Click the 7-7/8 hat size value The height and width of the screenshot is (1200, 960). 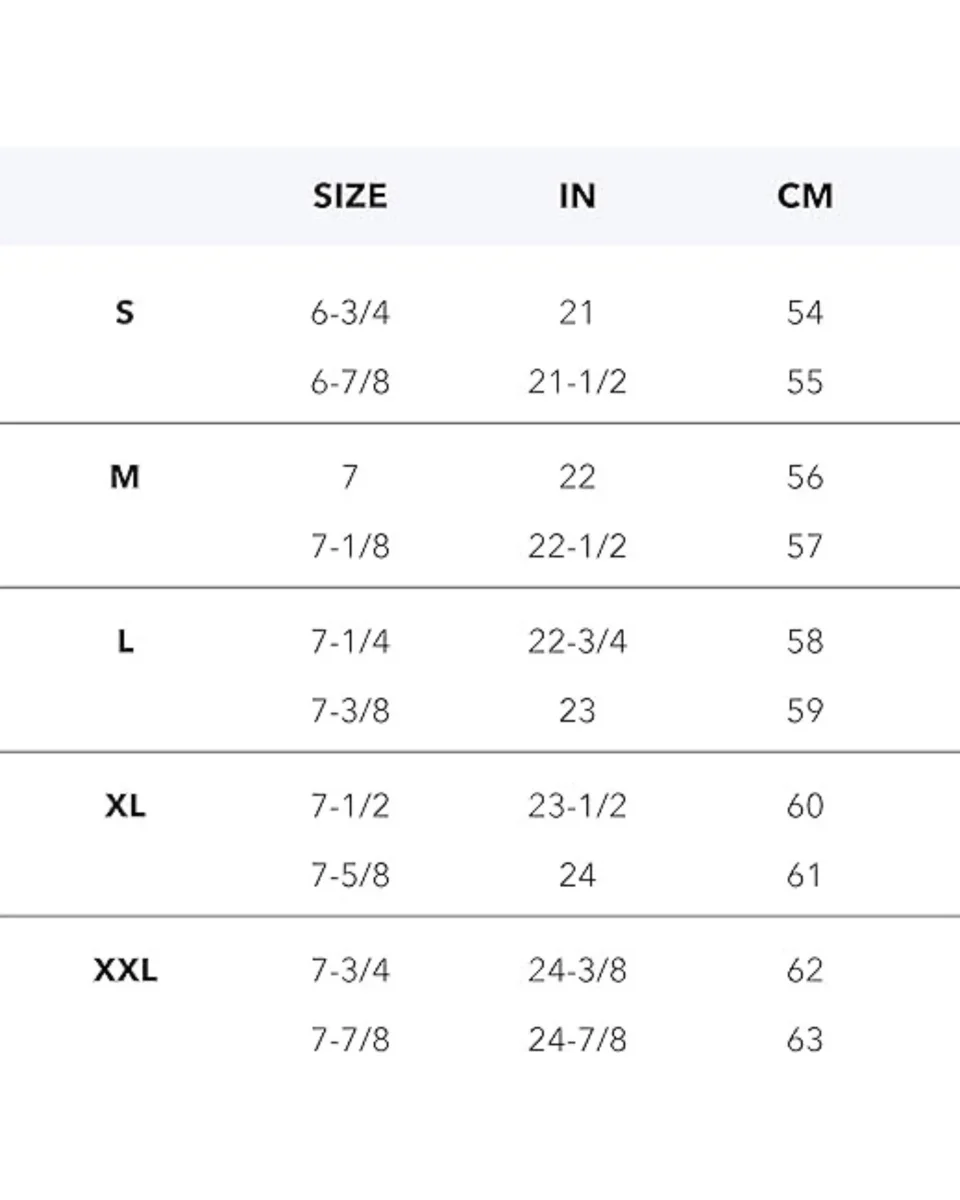click(349, 1039)
